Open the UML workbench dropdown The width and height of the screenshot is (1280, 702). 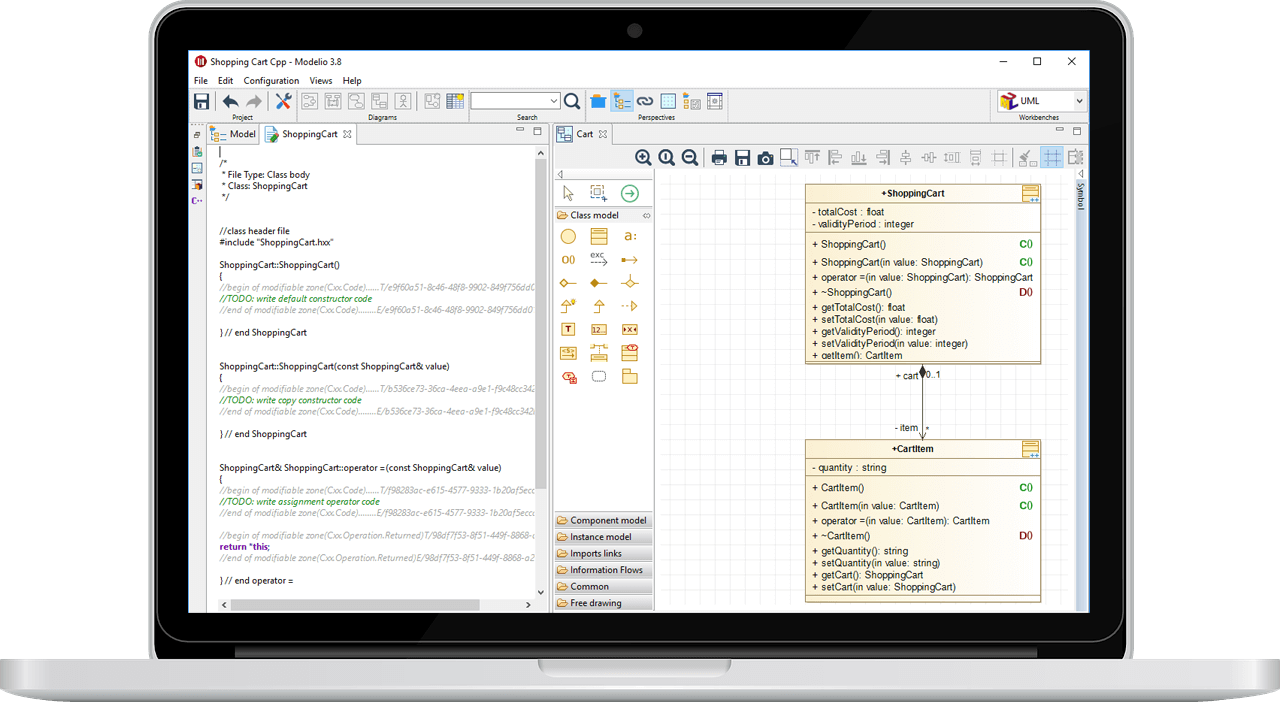click(1042, 101)
